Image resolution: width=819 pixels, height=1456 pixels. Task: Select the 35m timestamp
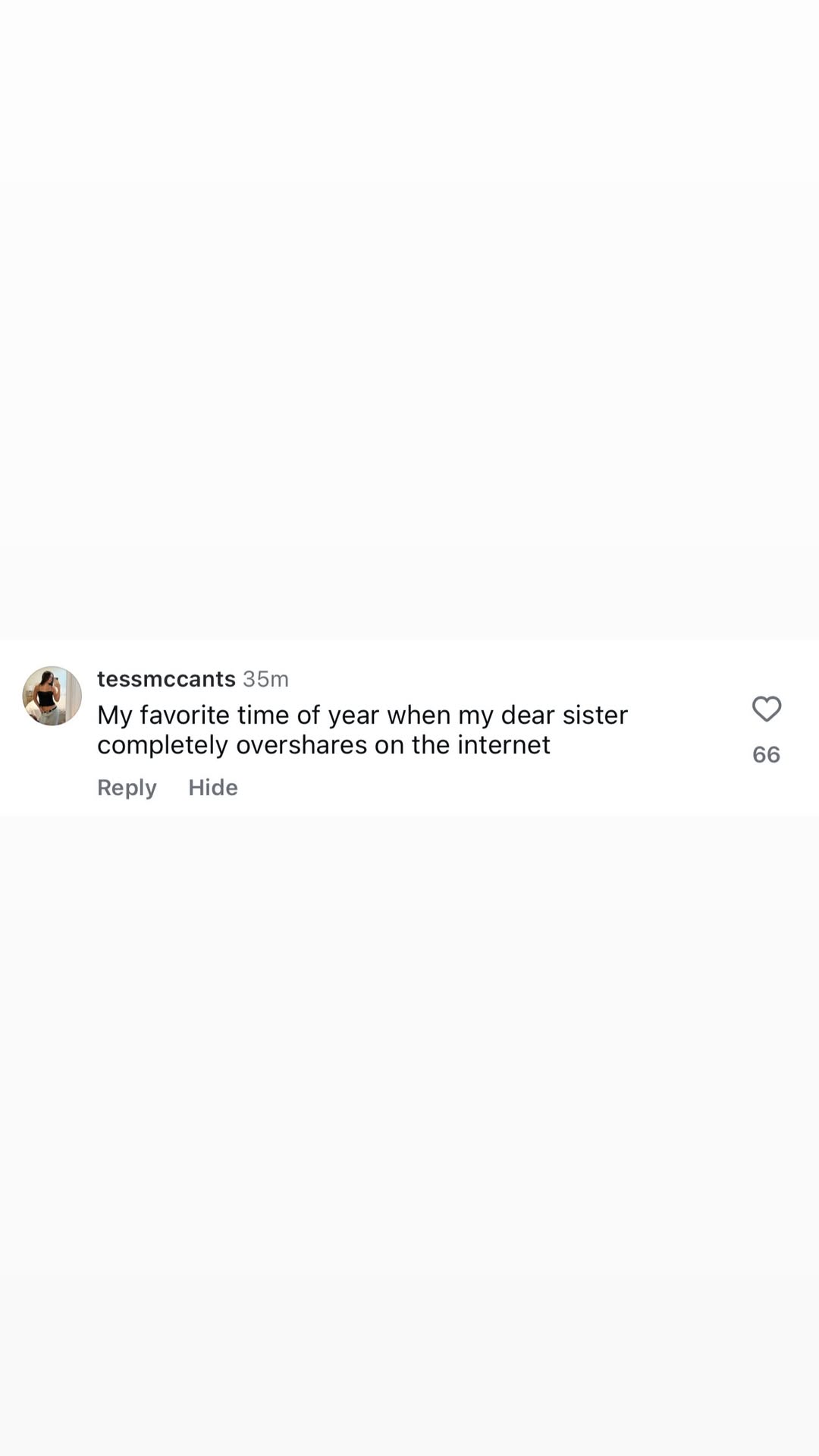(x=265, y=678)
